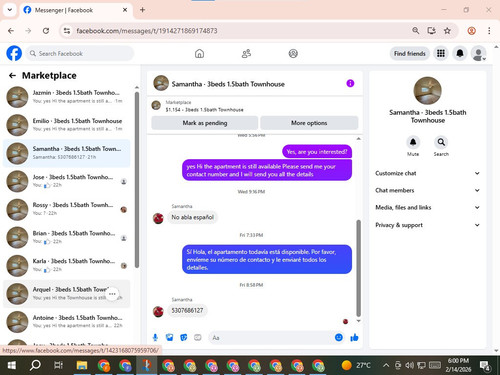The image size is (500, 375).
Task: Click the Search Facebook field
Action: 80,53
